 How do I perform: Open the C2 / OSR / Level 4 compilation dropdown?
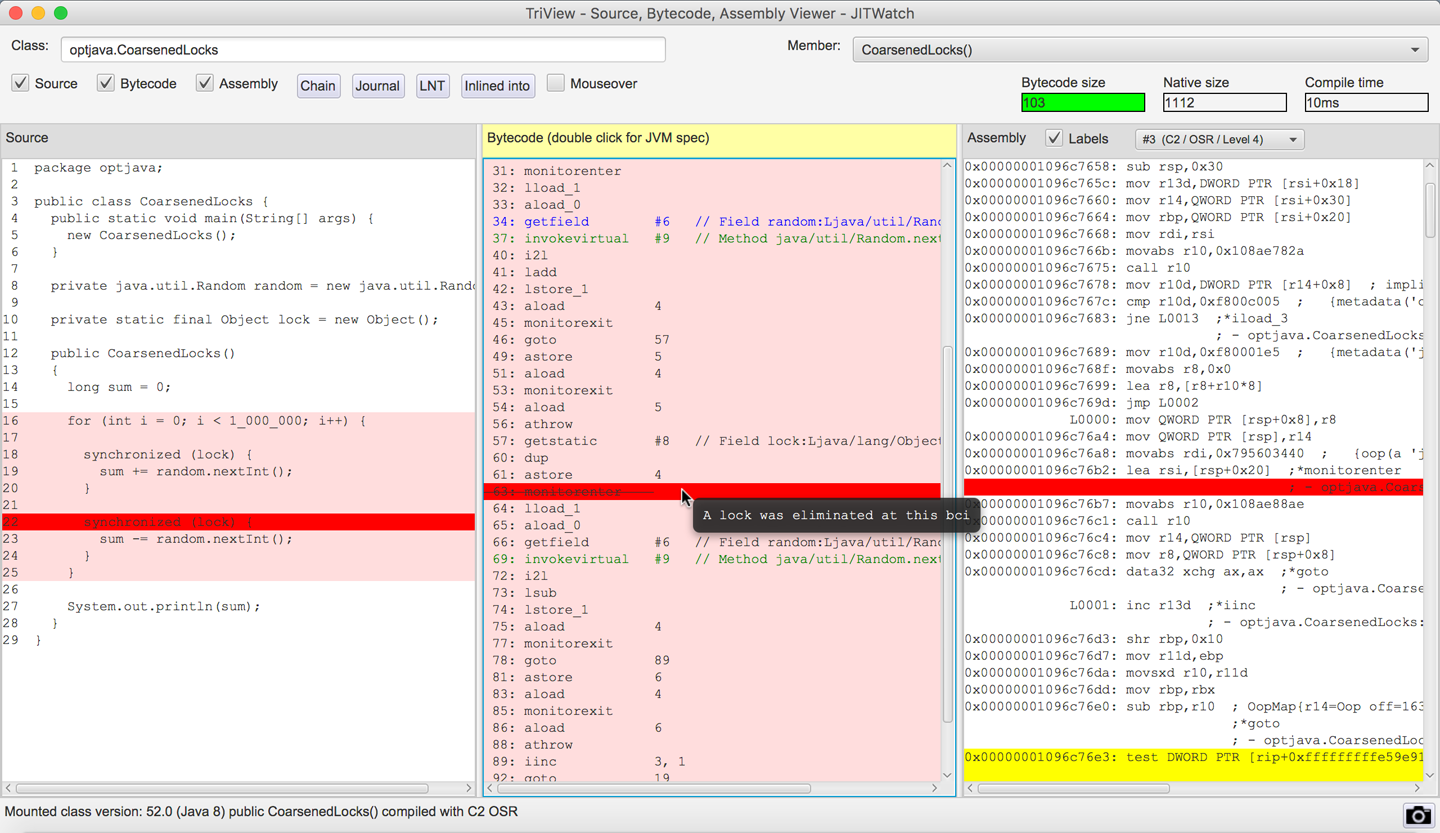(x=1219, y=139)
